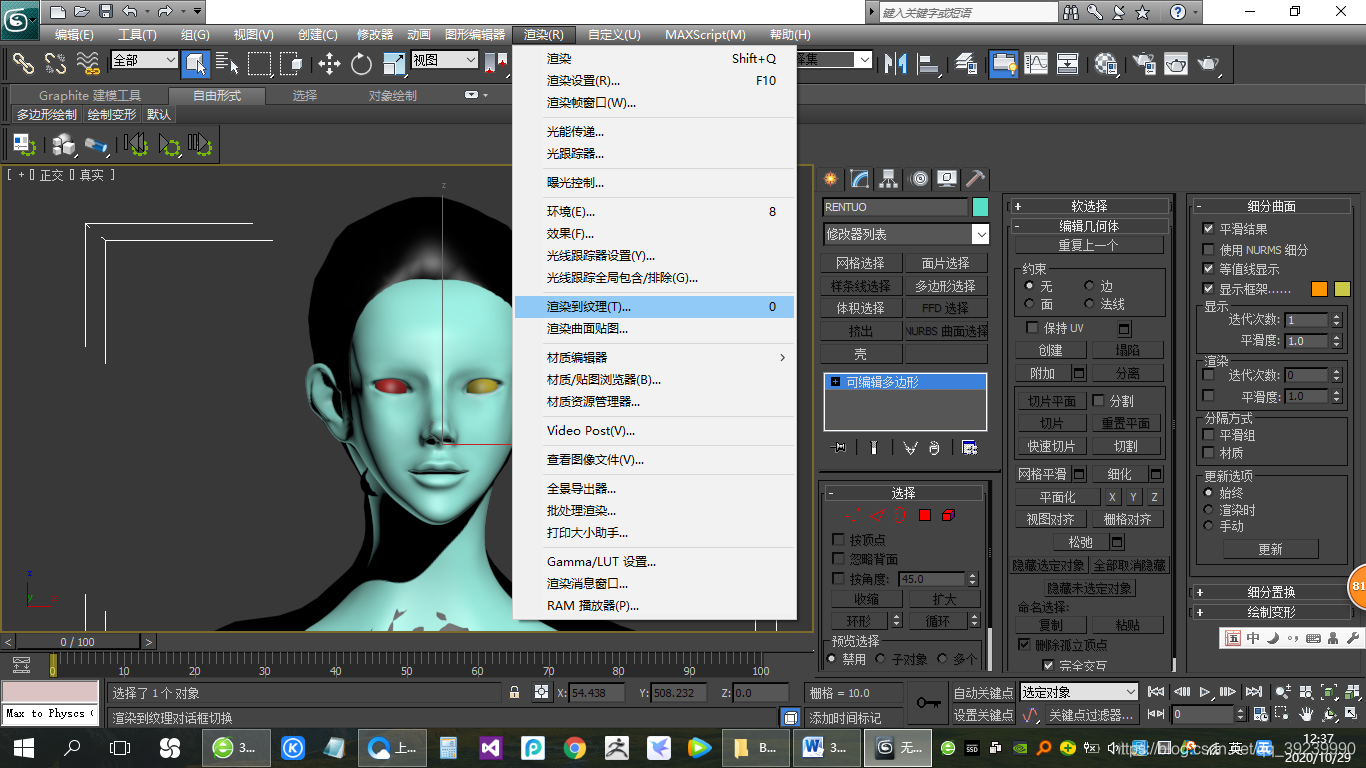
Task: Select 边 constraint radio button
Action: click(x=1089, y=286)
